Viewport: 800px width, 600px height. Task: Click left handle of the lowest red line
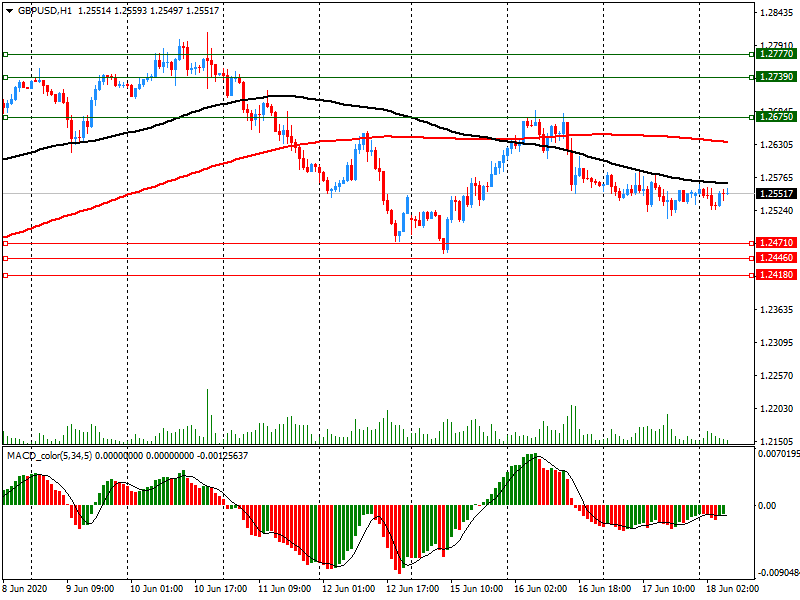click(x=5, y=275)
